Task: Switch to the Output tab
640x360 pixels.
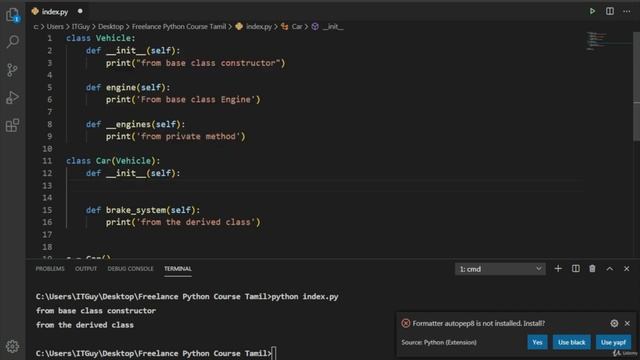Action: [x=86, y=269]
